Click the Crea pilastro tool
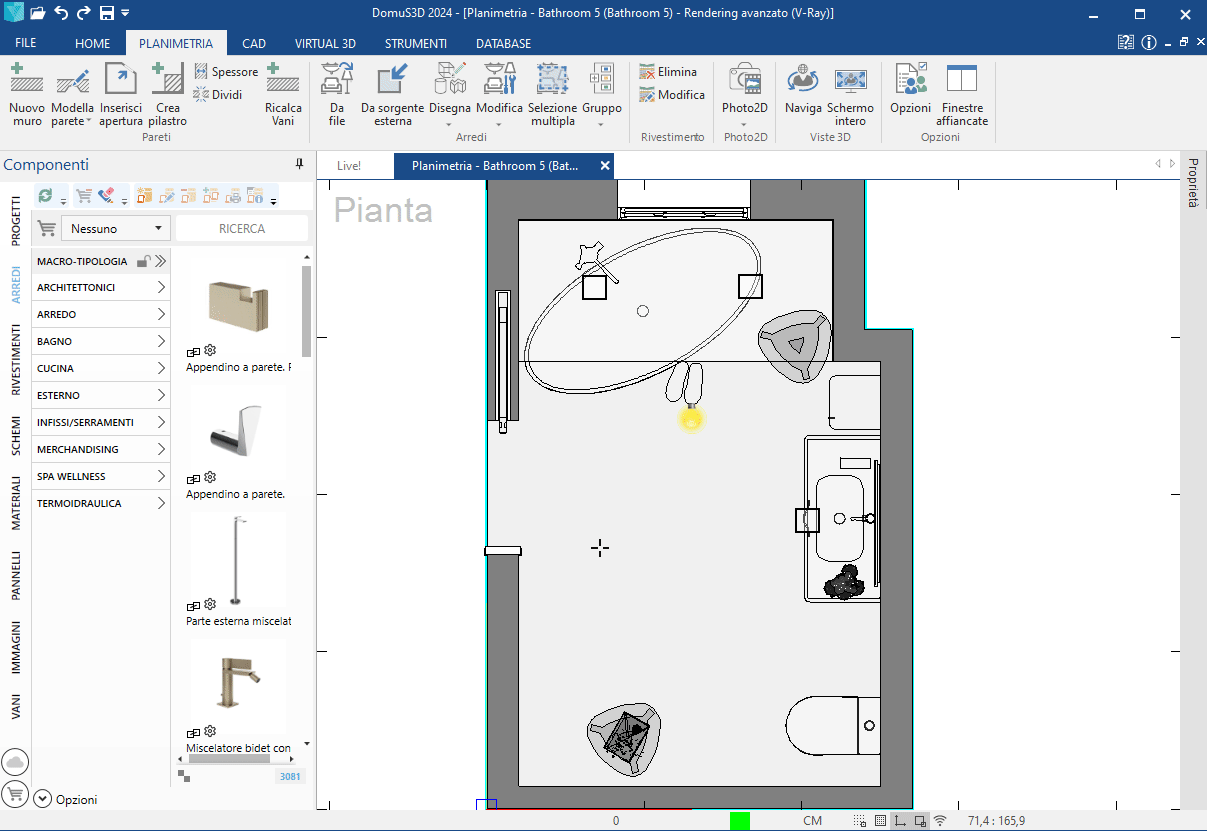Image resolution: width=1207 pixels, height=832 pixels. (x=168, y=94)
